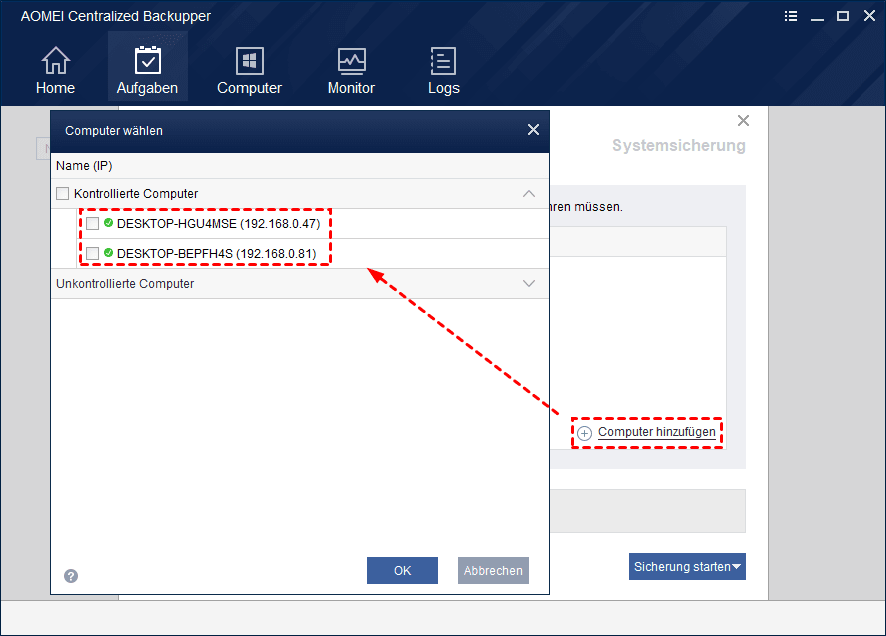Click the help question mark icon
This screenshot has height=636, width=886.
click(x=71, y=576)
